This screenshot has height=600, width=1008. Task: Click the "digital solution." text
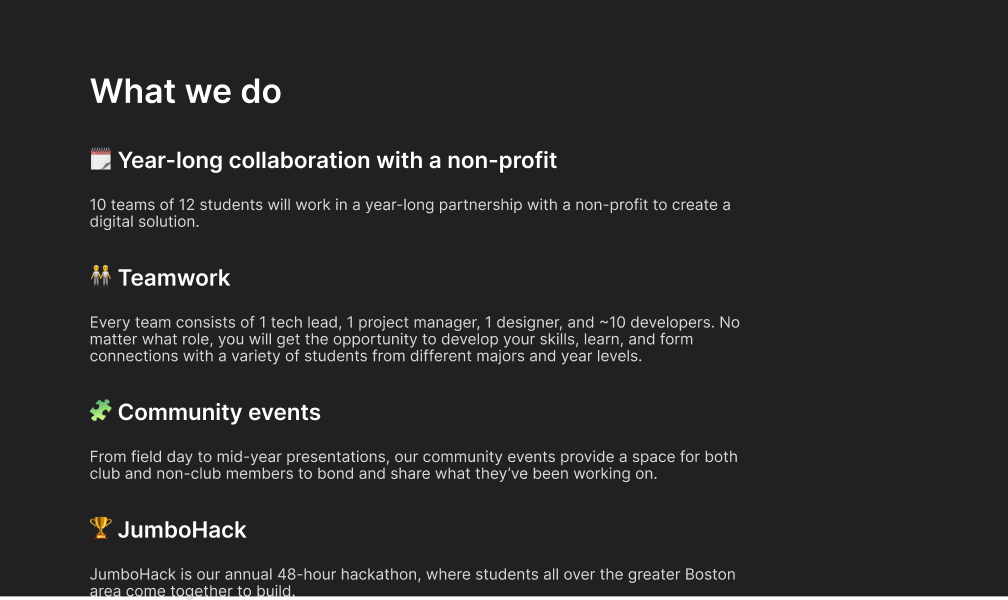145,222
